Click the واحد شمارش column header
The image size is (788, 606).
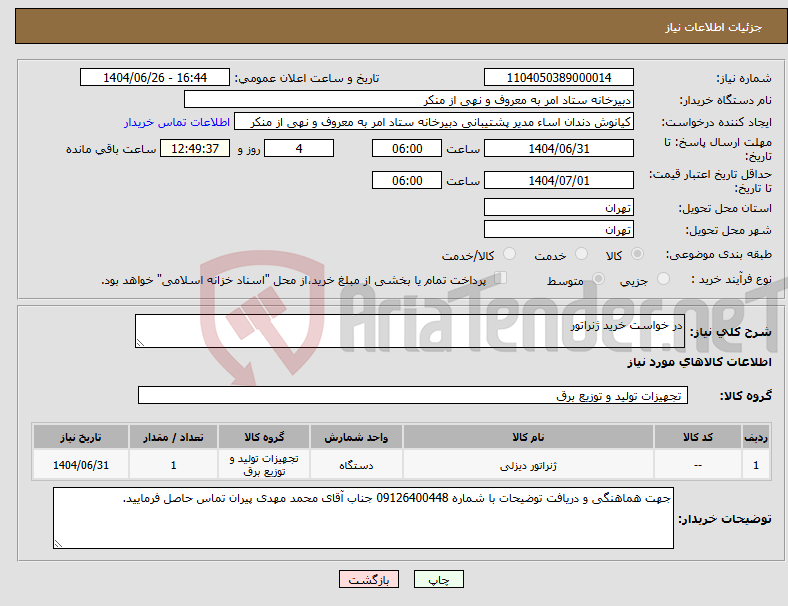356,437
